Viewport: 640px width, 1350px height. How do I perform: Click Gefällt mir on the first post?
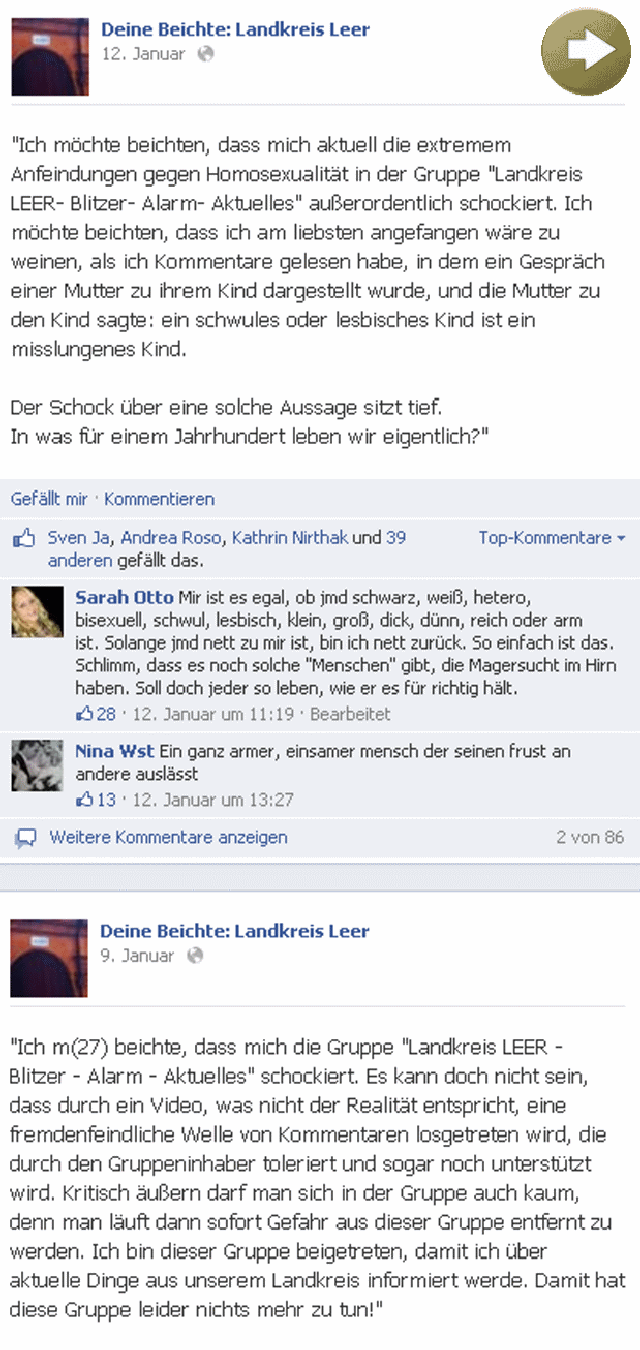tap(49, 499)
